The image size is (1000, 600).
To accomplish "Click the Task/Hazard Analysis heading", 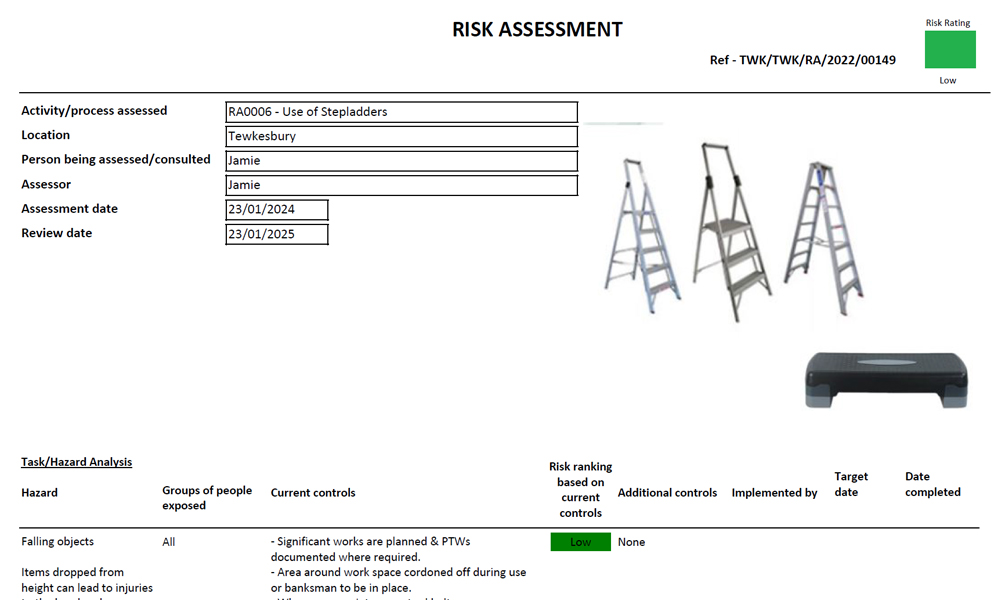I will 76,461.
